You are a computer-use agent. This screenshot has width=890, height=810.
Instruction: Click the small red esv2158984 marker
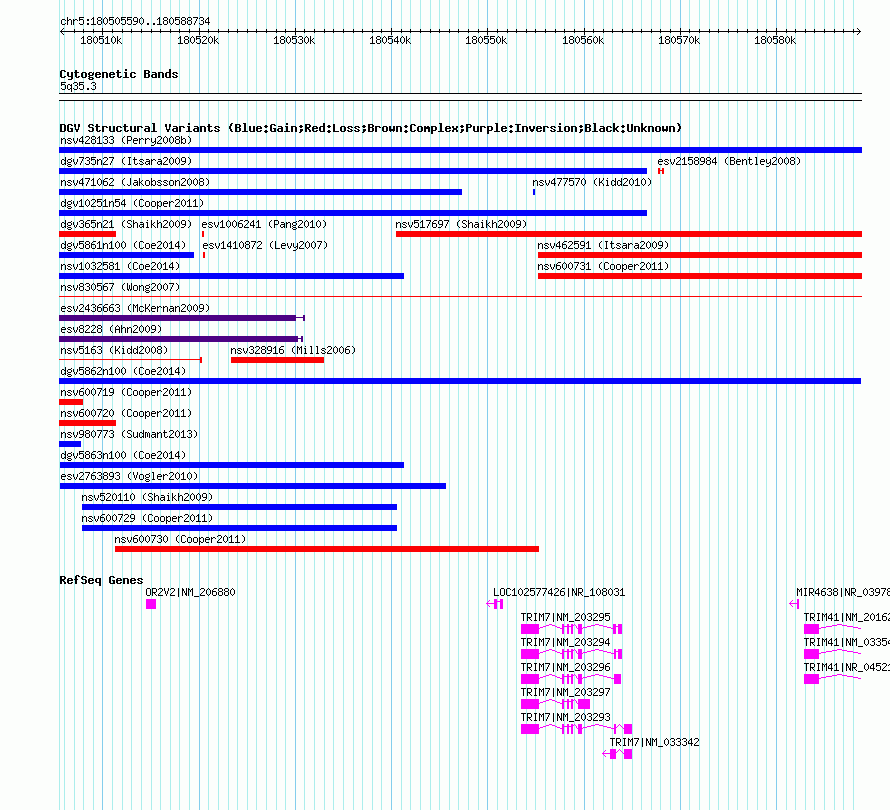tap(661, 171)
